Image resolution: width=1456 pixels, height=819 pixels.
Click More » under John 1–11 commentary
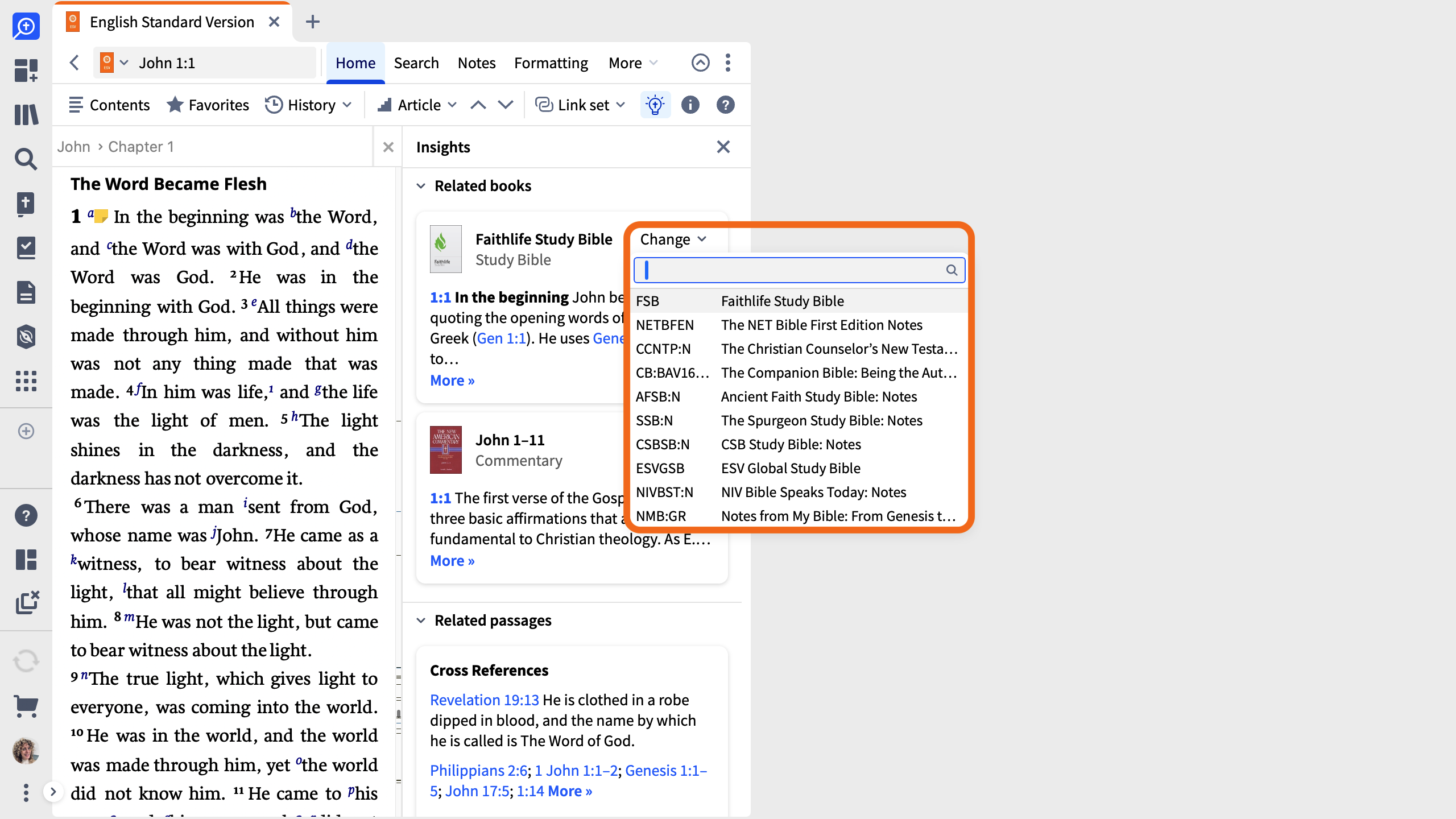452,561
